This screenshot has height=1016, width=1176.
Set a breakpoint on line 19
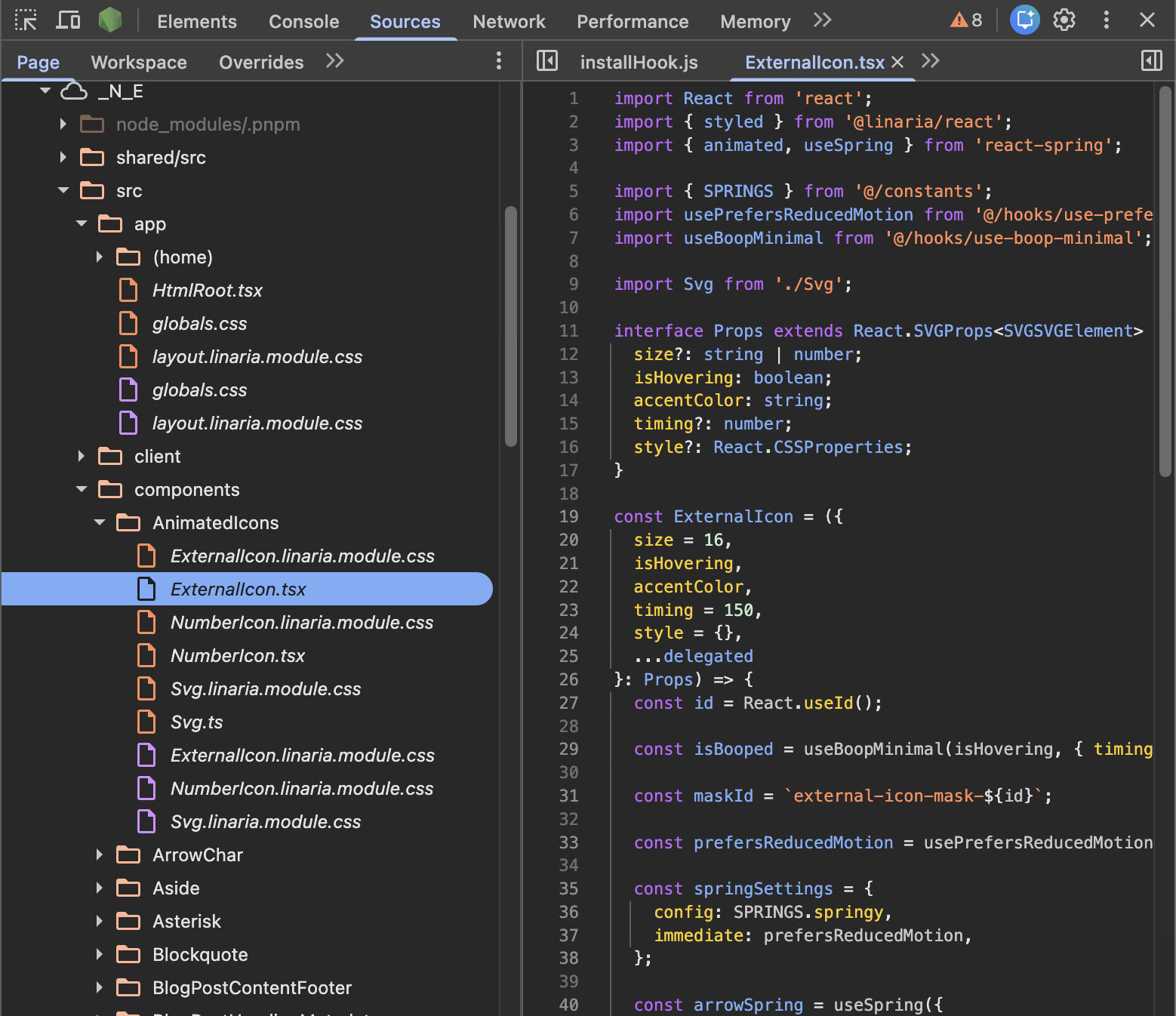coord(568,516)
